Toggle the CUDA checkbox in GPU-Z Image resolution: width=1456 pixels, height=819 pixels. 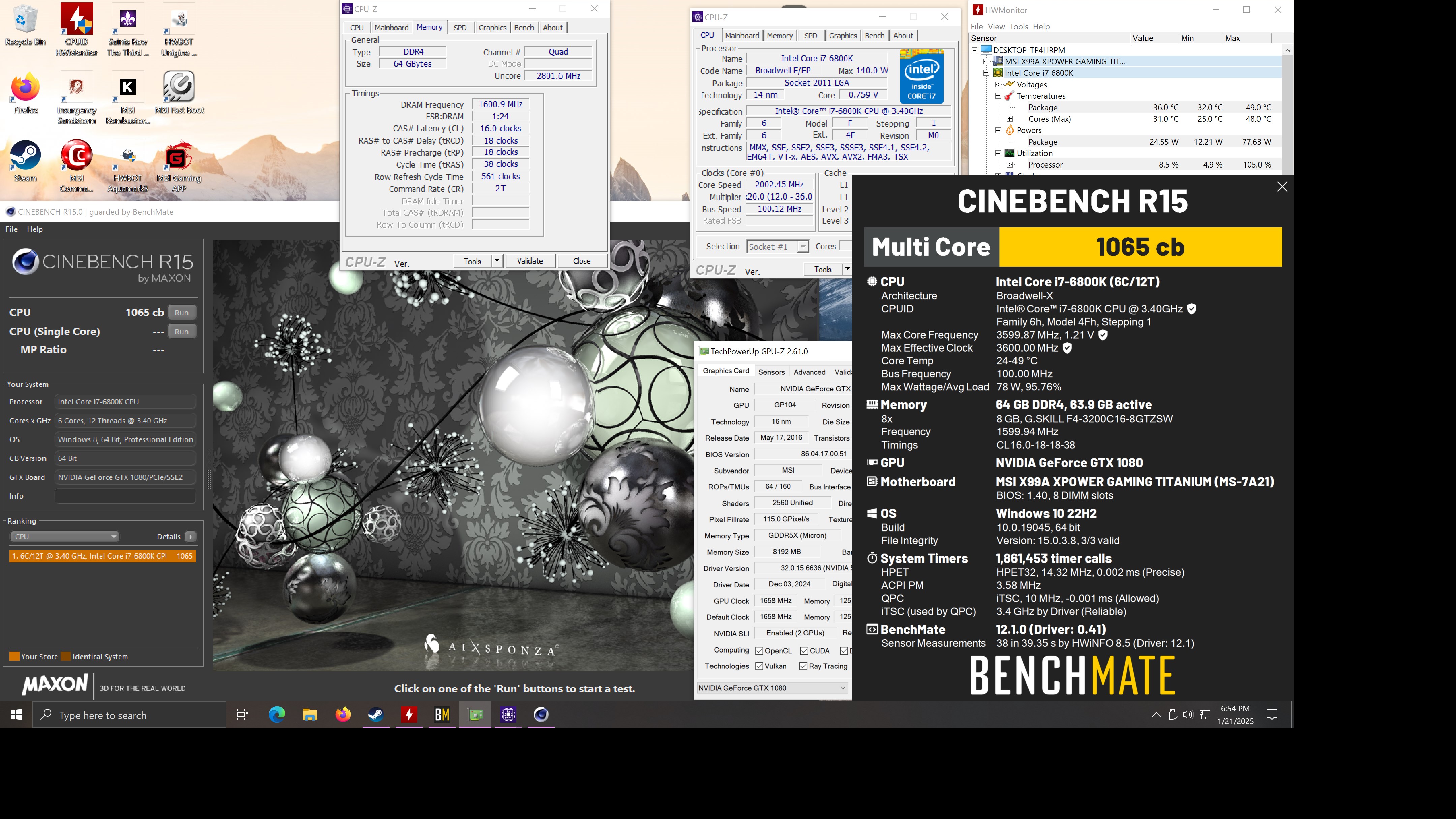click(x=804, y=650)
